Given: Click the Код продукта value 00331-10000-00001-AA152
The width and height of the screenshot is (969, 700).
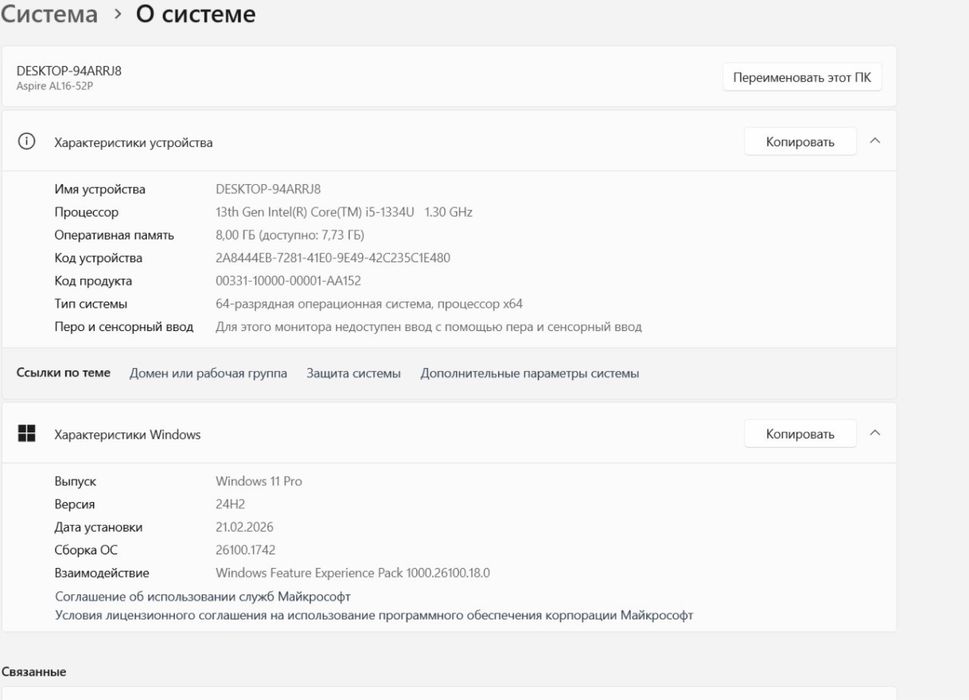Looking at the screenshot, I should coord(288,281).
